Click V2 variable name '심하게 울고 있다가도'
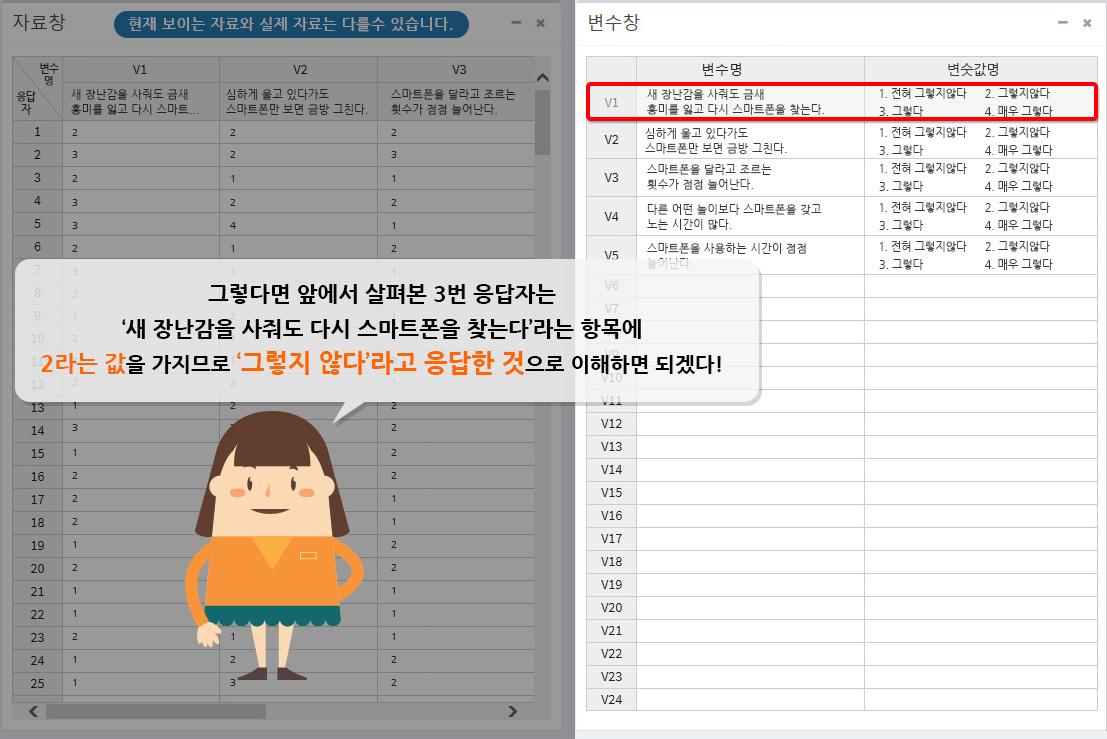The image size is (1107, 739). [696, 133]
